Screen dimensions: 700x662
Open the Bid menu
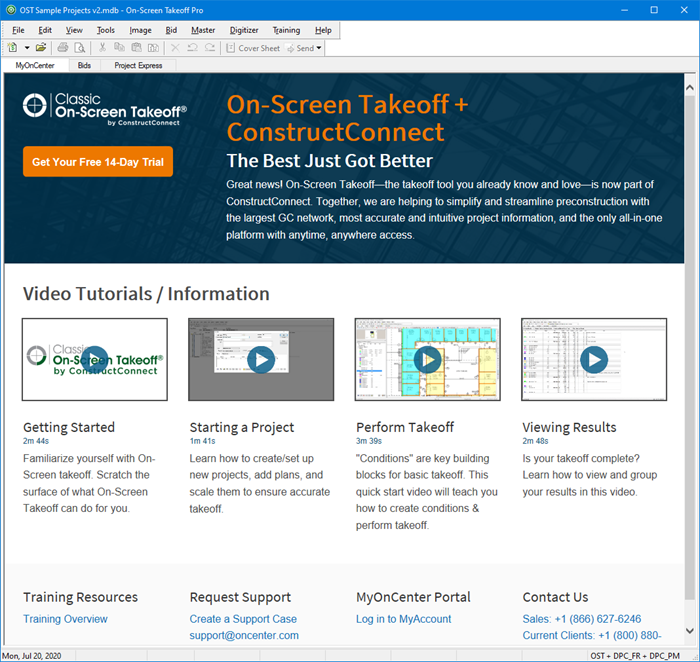[x=171, y=30]
